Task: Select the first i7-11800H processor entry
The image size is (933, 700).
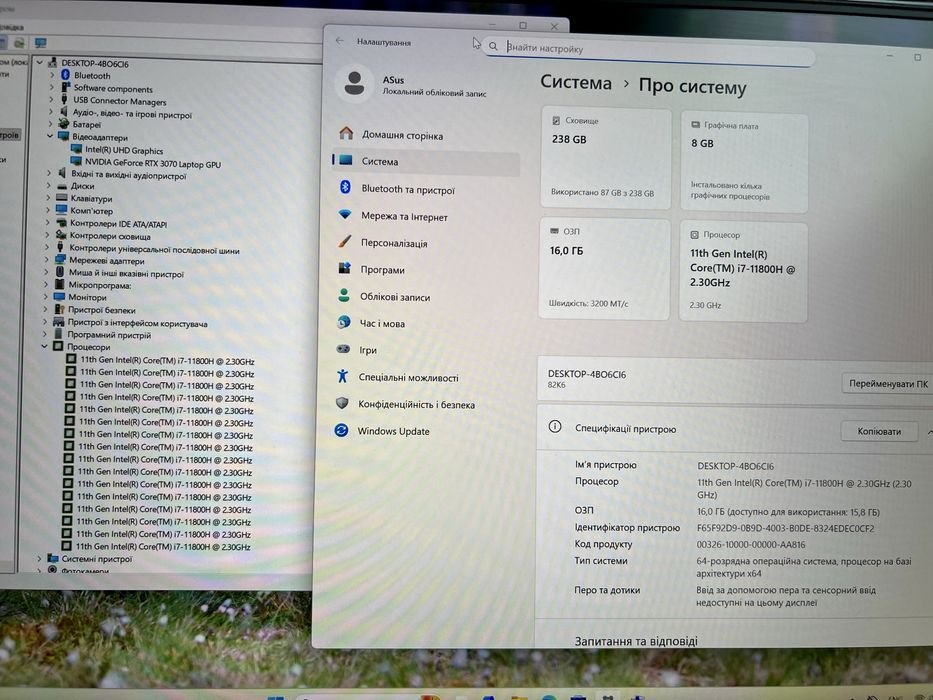Action: tap(159, 360)
